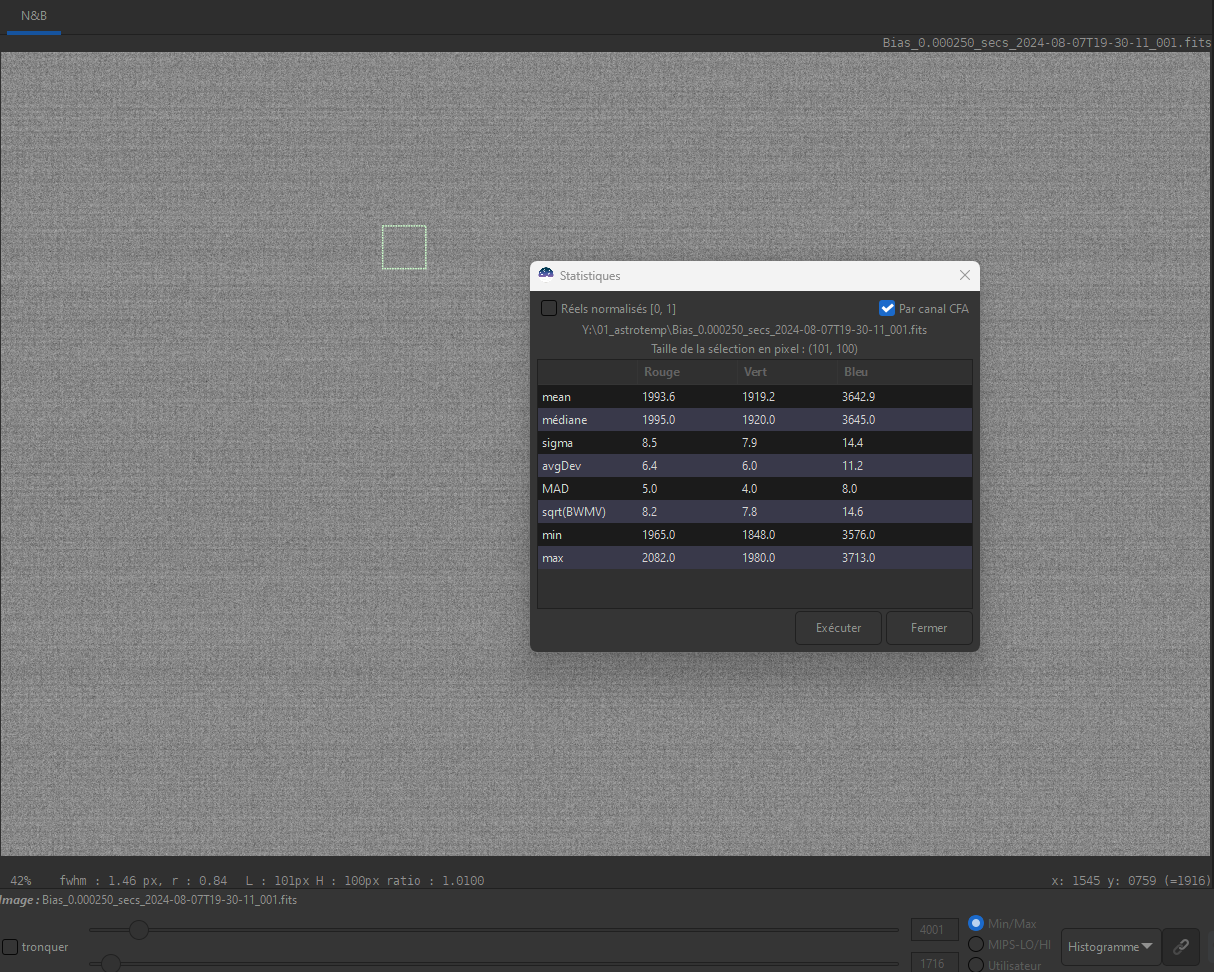Click the Rouge avgDev value 6.4
This screenshot has width=1214, height=972.
coord(649,466)
